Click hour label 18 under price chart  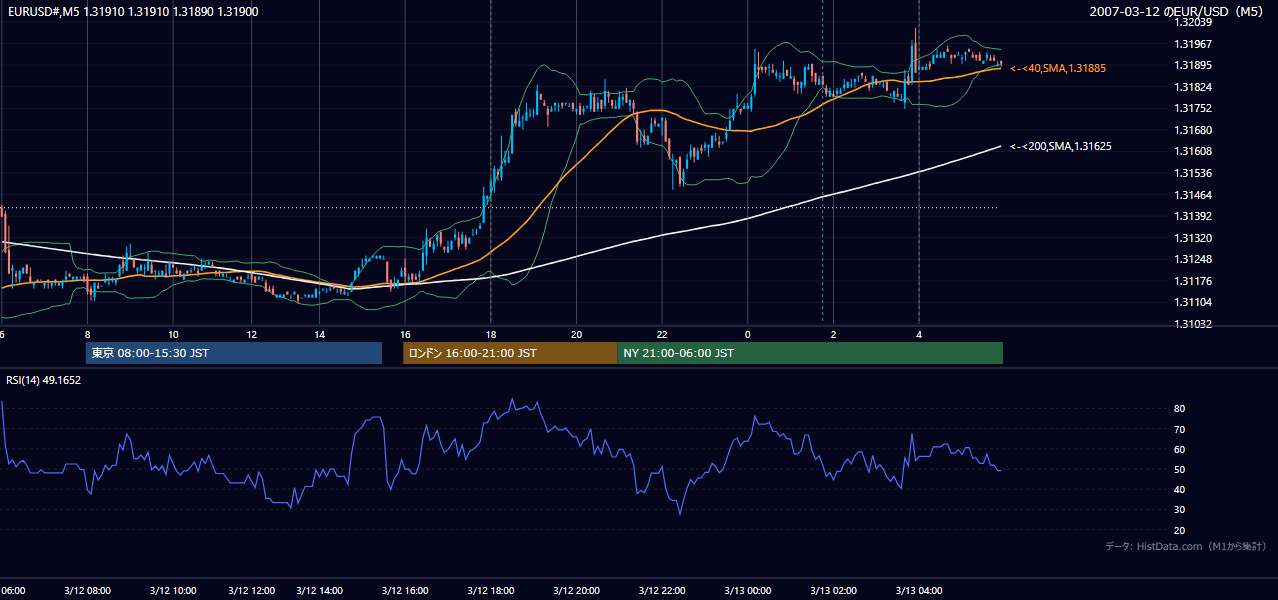click(x=491, y=334)
